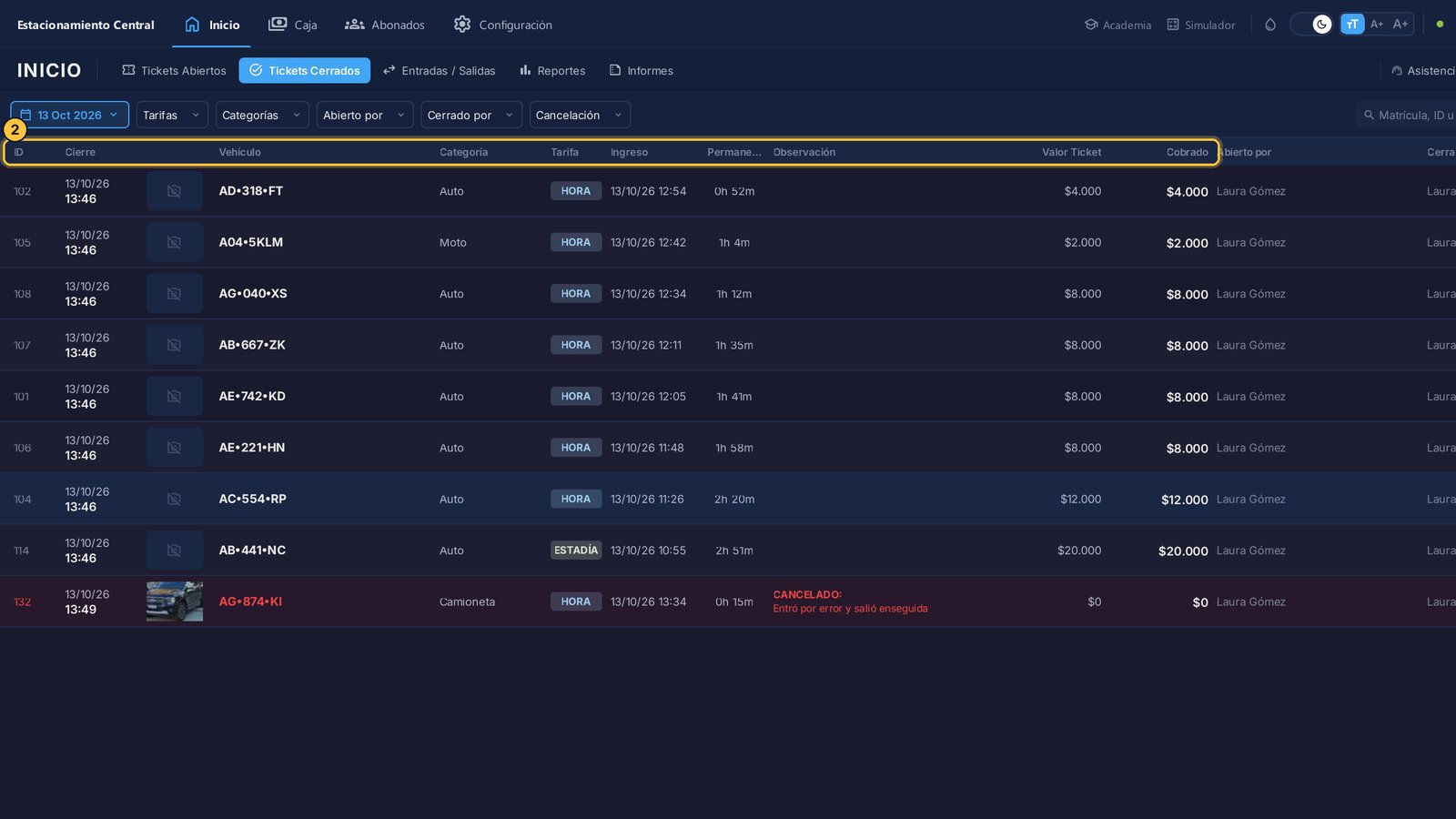Open the Abierto por filter
The image size is (1456, 819).
tap(364, 116)
